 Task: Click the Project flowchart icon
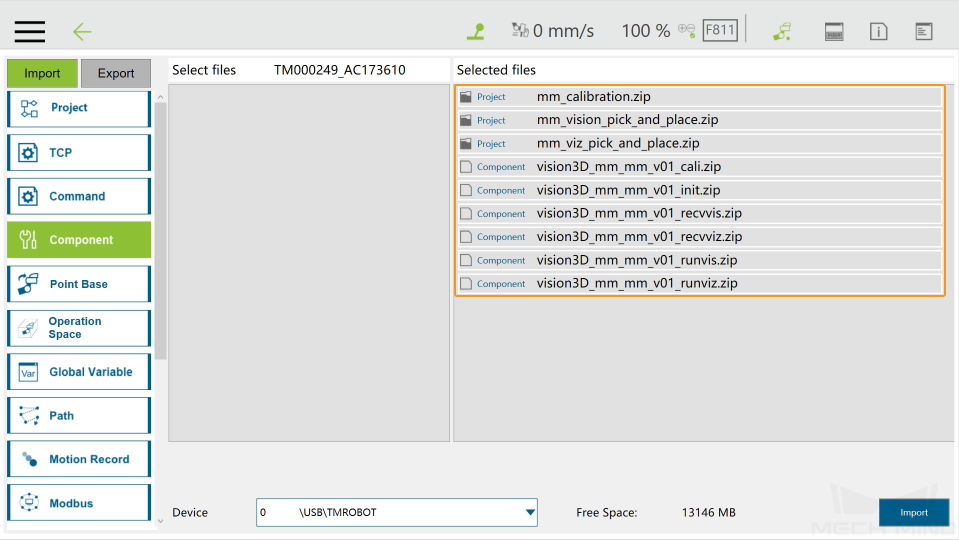pos(29,108)
